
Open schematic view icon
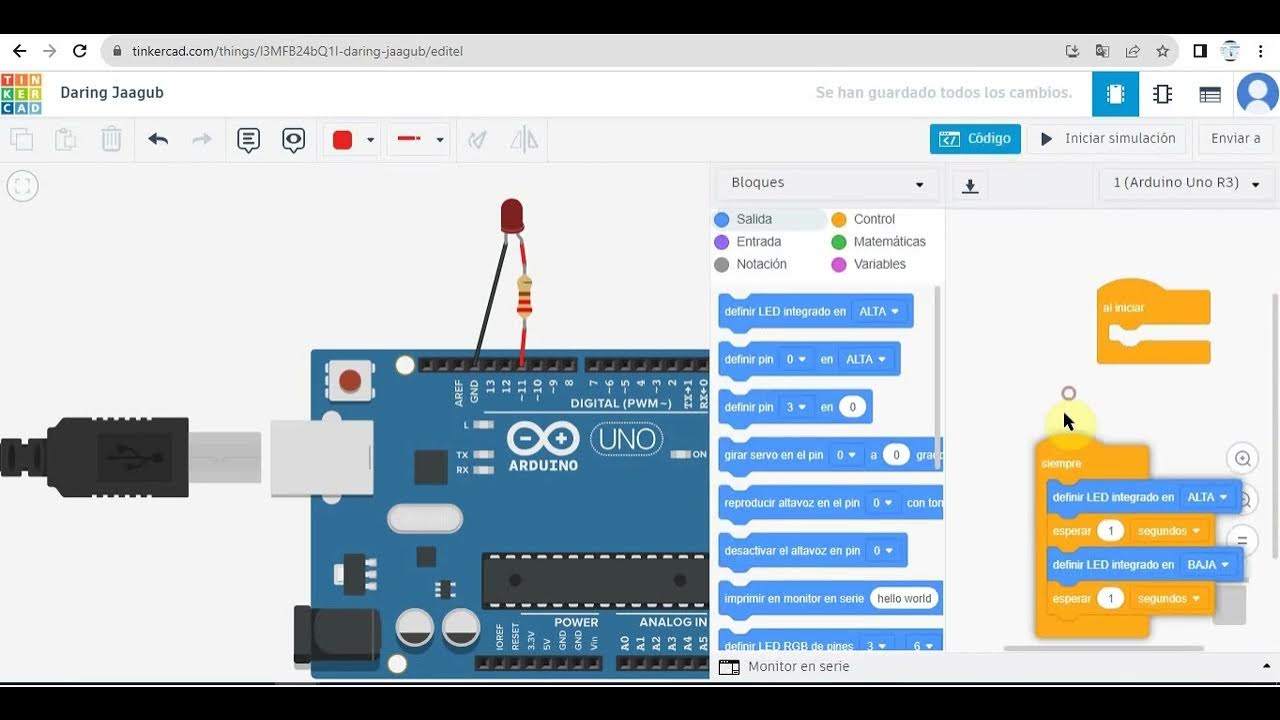(1162, 94)
